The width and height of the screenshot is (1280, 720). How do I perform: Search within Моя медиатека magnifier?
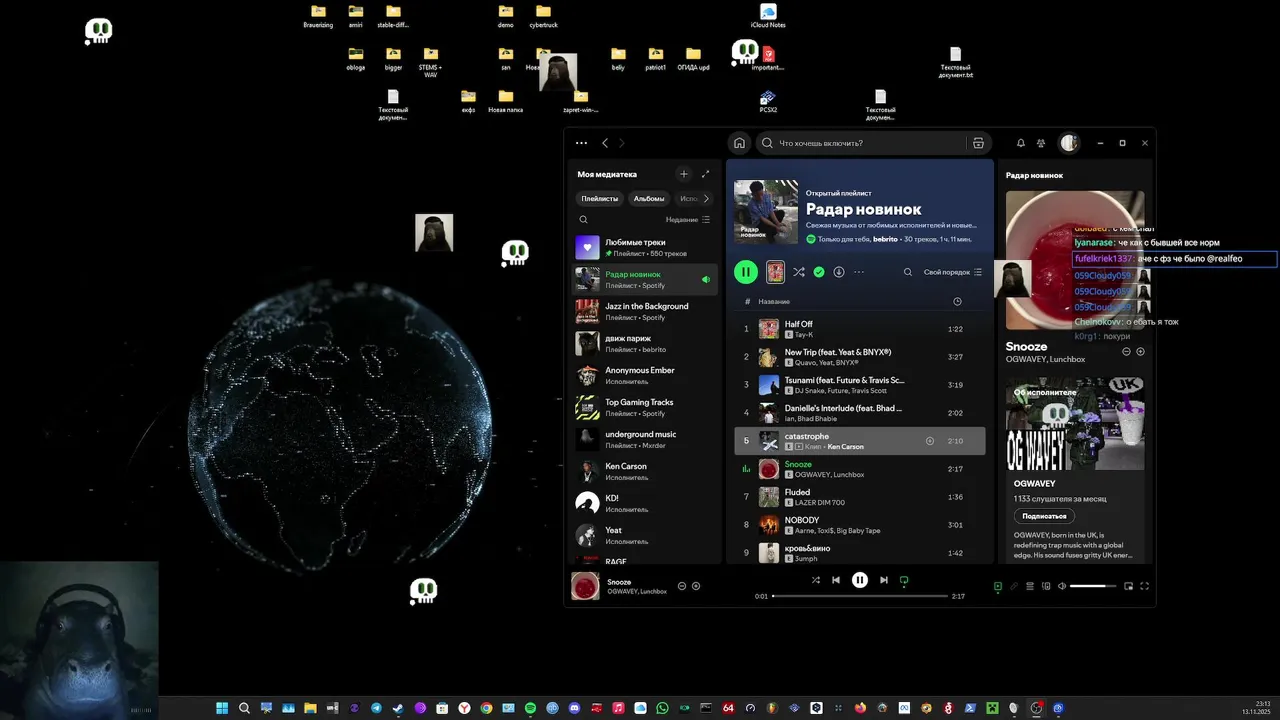pos(584,219)
